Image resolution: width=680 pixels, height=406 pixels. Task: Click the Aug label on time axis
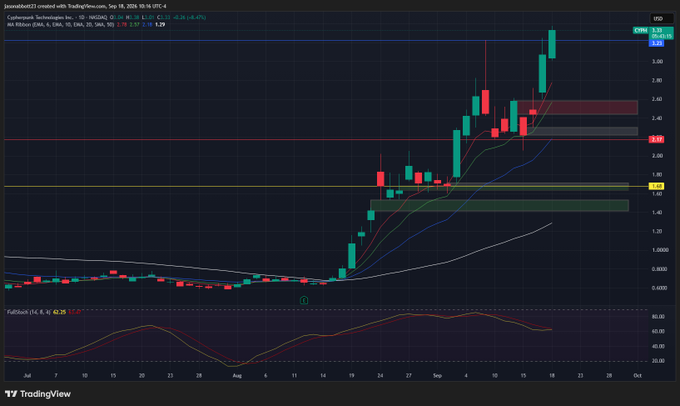237,376
